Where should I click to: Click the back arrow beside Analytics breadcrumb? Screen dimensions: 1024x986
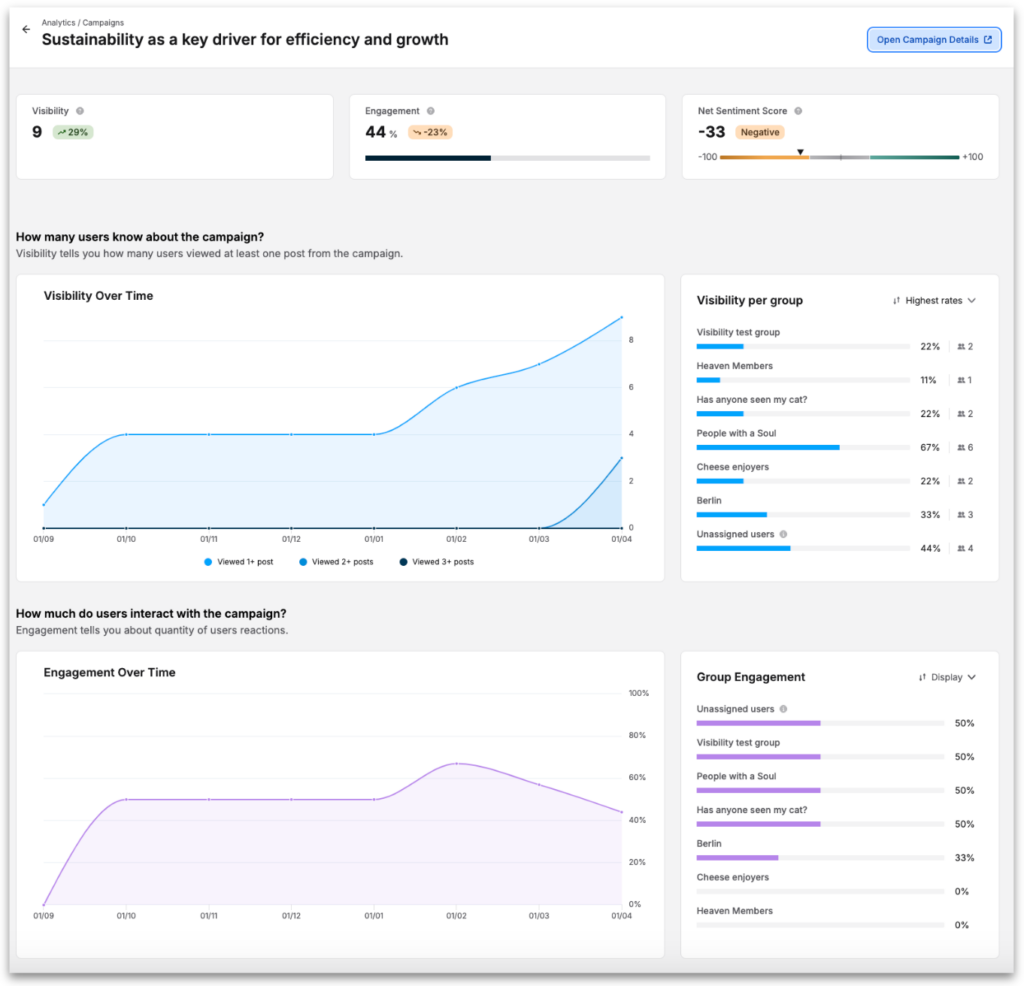(26, 29)
